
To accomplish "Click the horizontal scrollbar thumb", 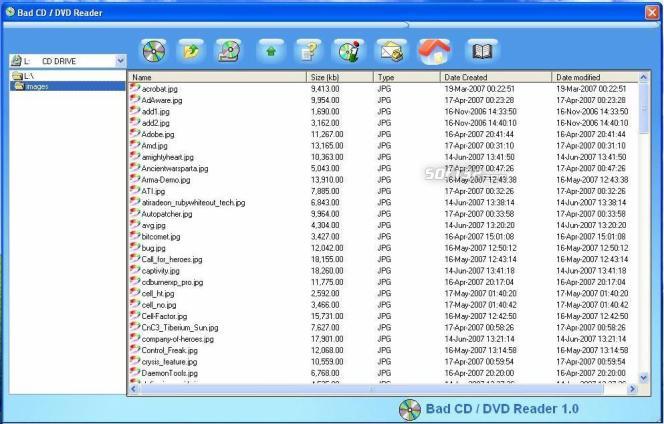I will coord(372,389).
